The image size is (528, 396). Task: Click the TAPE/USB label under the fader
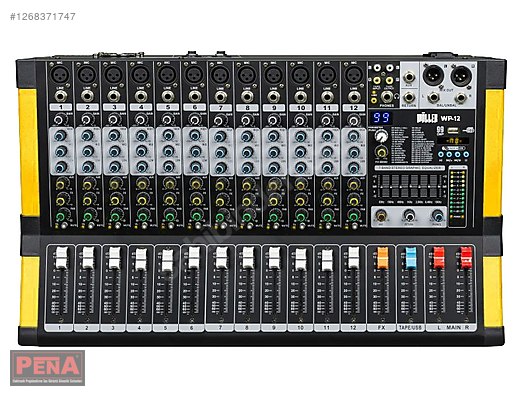coord(410,327)
